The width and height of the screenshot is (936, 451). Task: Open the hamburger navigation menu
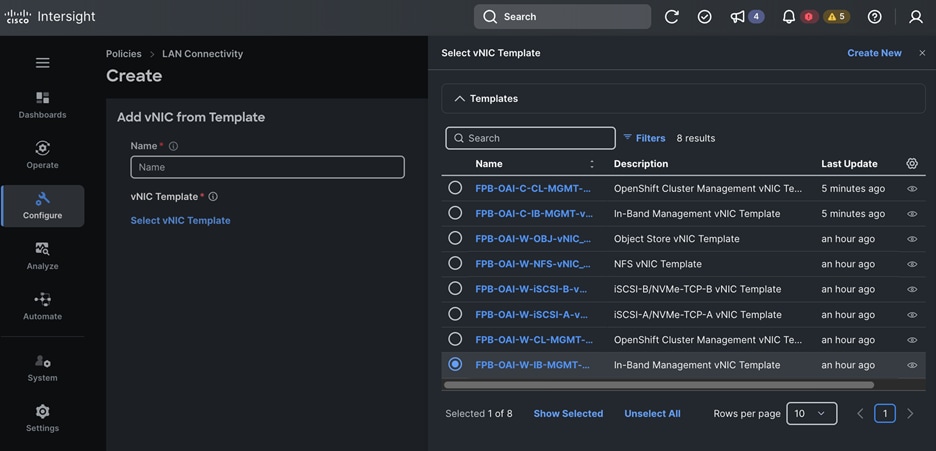42,63
